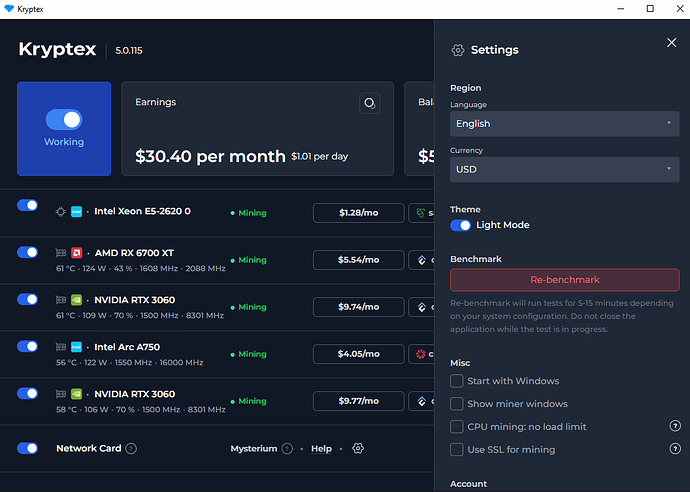This screenshot has height=492, width=690.
Task: Toggle the Intel Arc A750 switch
Action: click(27, 346)
